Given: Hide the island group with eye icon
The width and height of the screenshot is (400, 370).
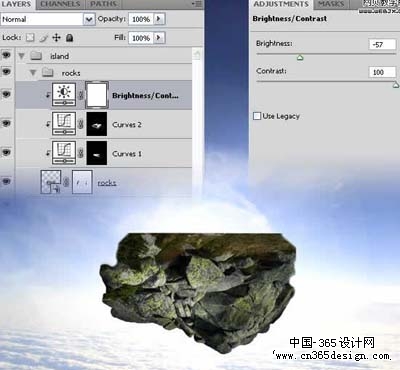Looking at the screenshot, I should coord(6,55).
